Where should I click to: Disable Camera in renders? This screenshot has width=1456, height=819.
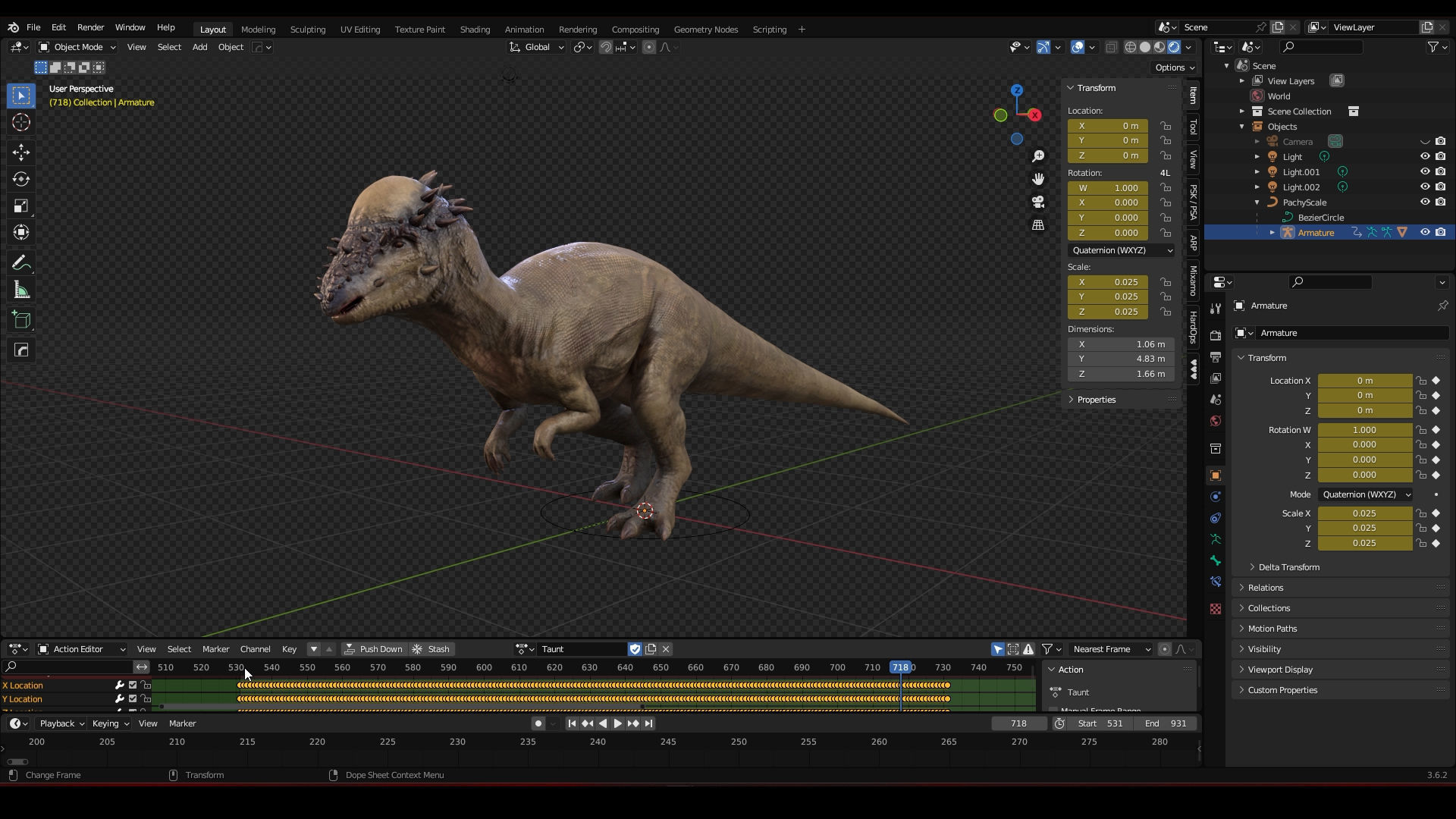pos(1440,141)
